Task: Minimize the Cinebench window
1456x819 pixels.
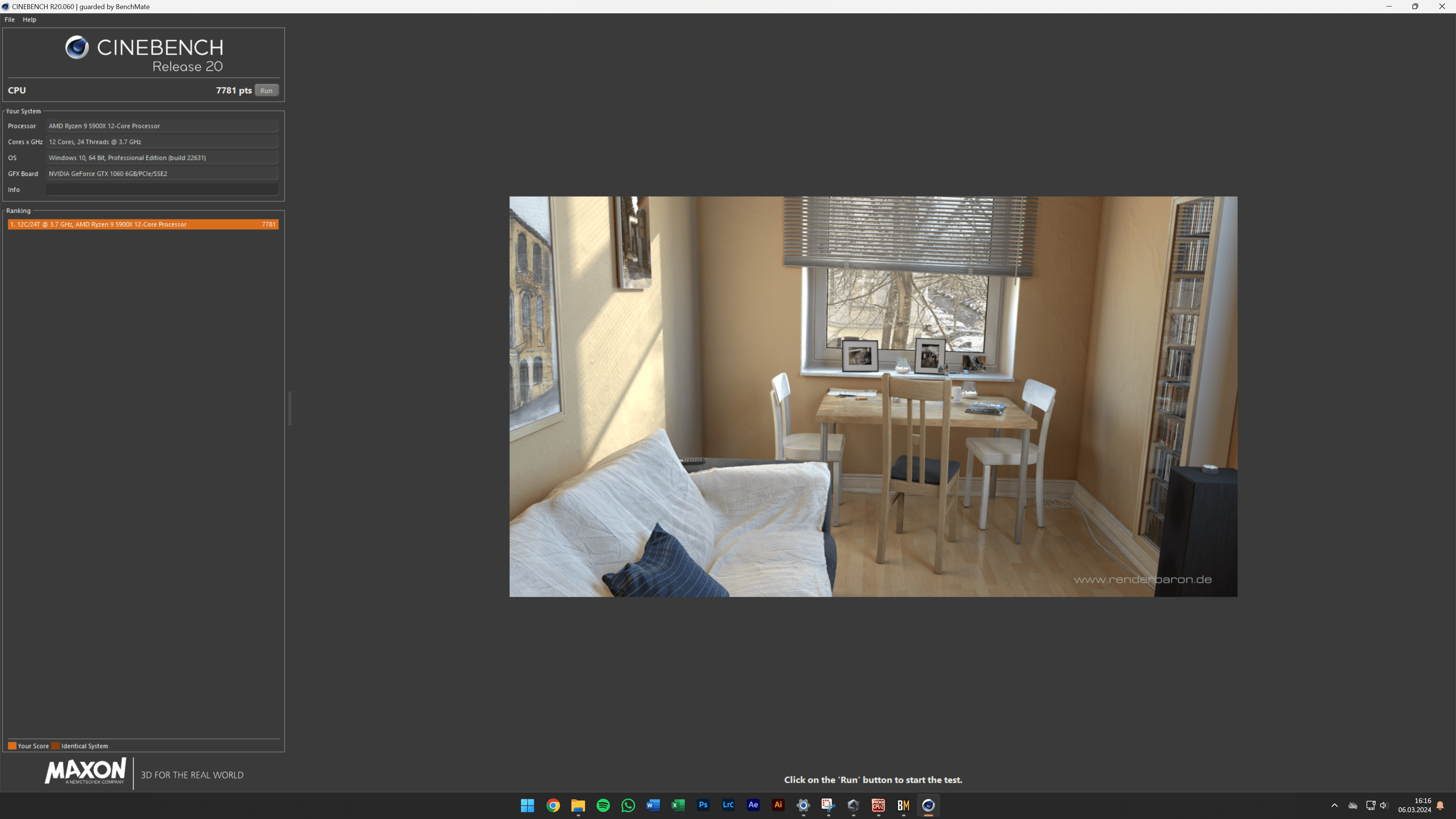Action: pos(1389,7)
